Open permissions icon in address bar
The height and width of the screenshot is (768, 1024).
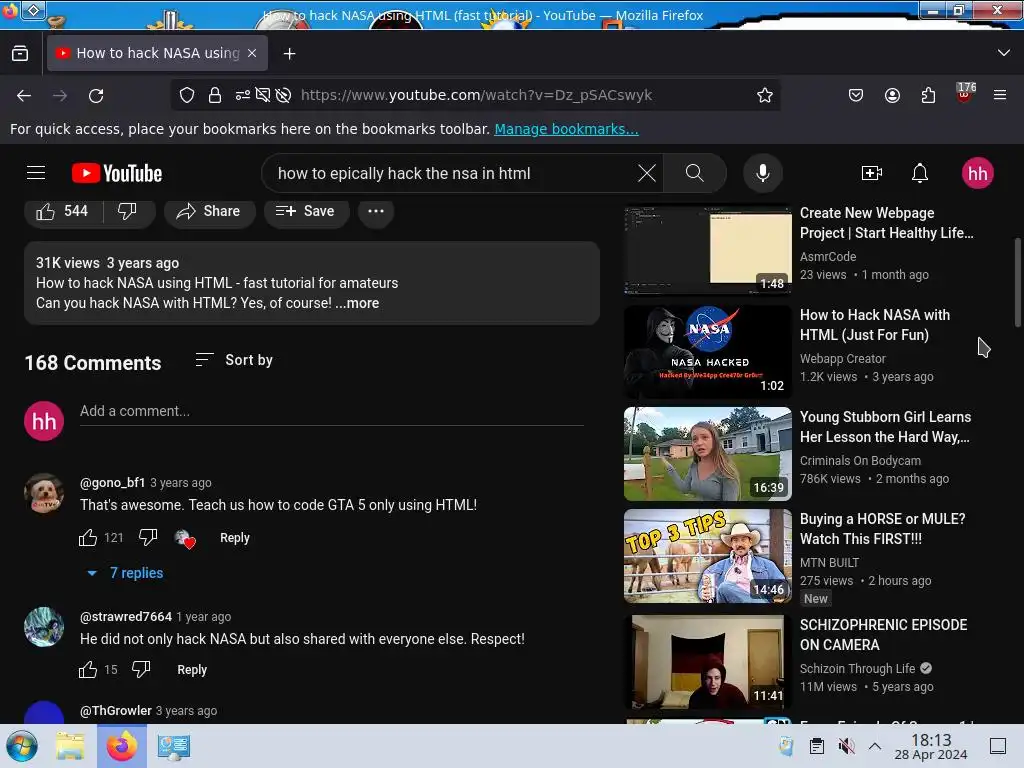243,95
